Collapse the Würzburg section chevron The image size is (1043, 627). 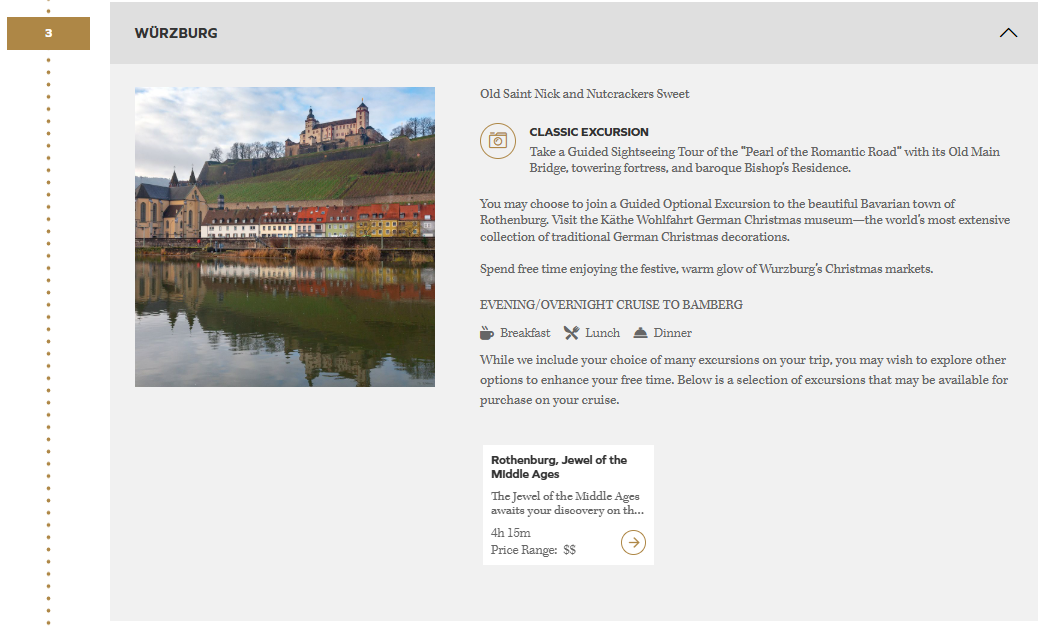1008,33
